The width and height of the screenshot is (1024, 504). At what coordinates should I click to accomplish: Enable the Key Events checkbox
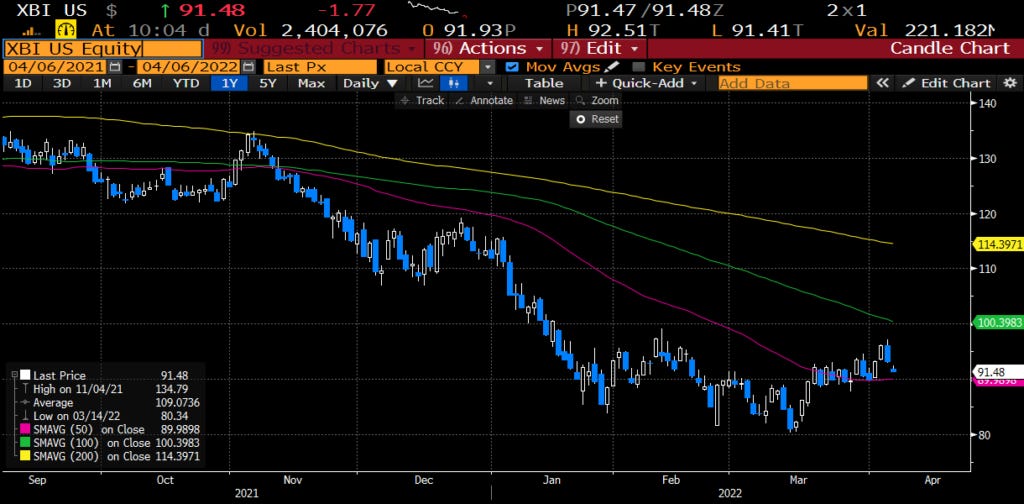639,67
